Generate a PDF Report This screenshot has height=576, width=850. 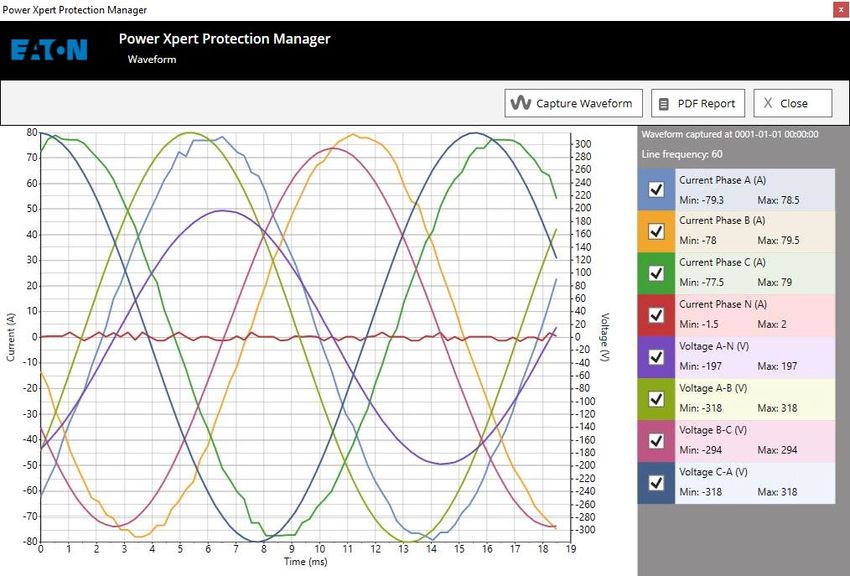698,103
